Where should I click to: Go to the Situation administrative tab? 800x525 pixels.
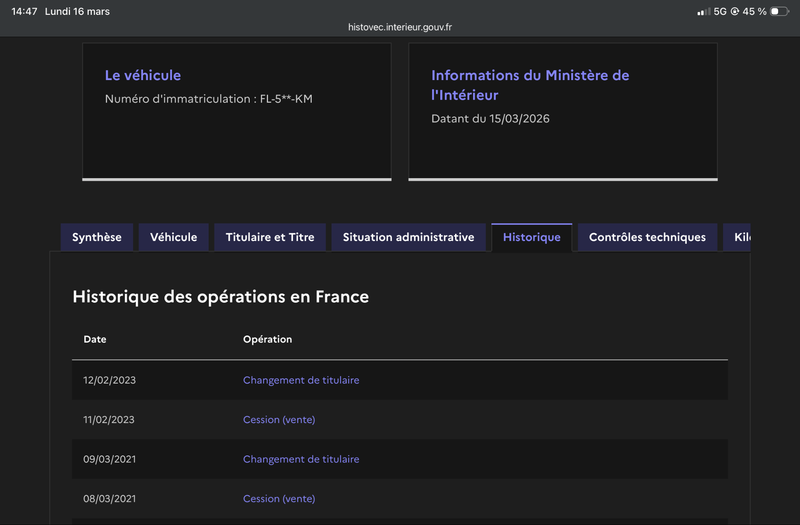click(408, 237)
